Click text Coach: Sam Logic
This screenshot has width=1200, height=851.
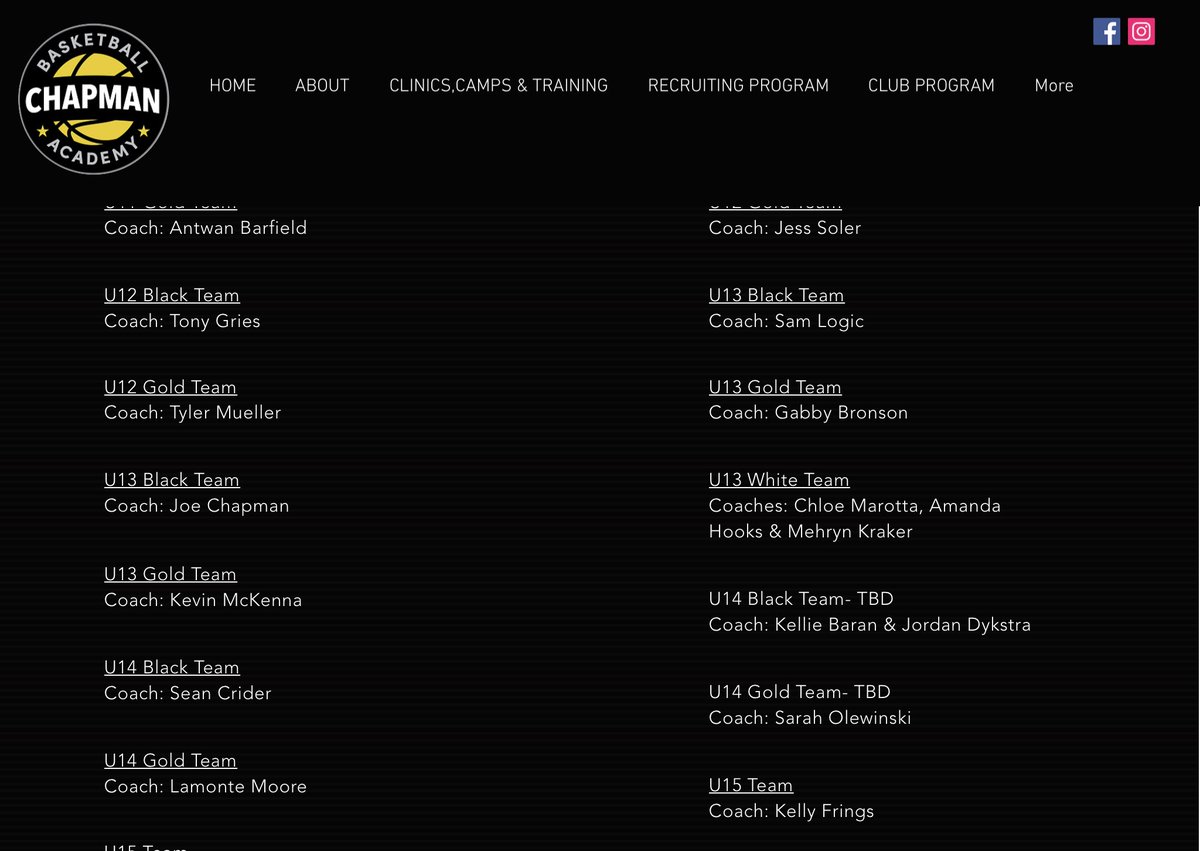click(x=786, y=321)
